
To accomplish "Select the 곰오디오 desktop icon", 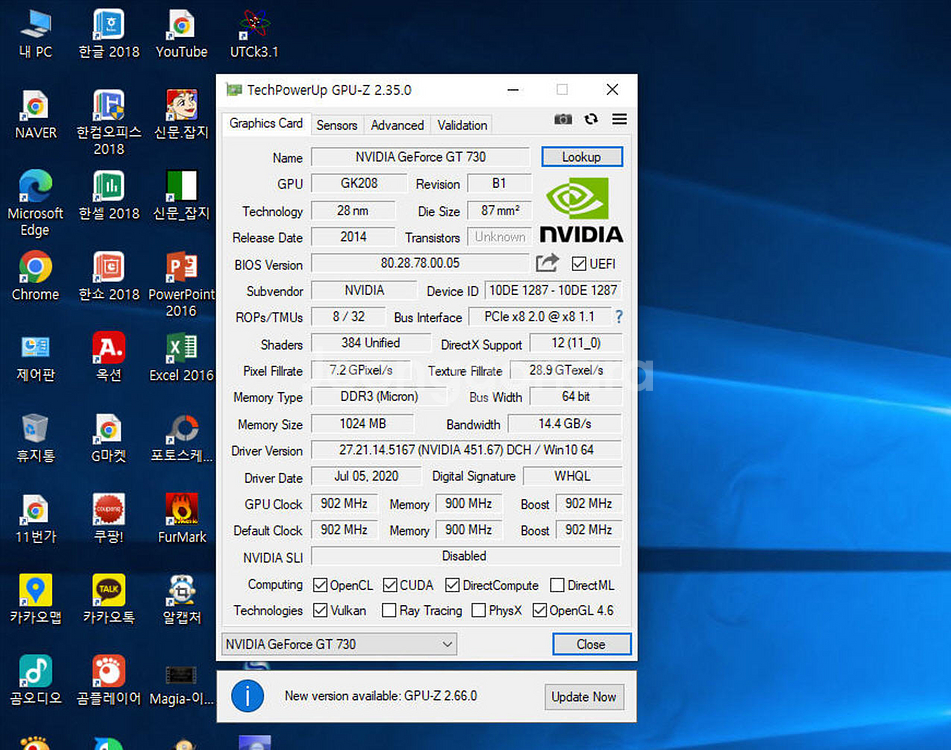I will (x=35, y=680).
